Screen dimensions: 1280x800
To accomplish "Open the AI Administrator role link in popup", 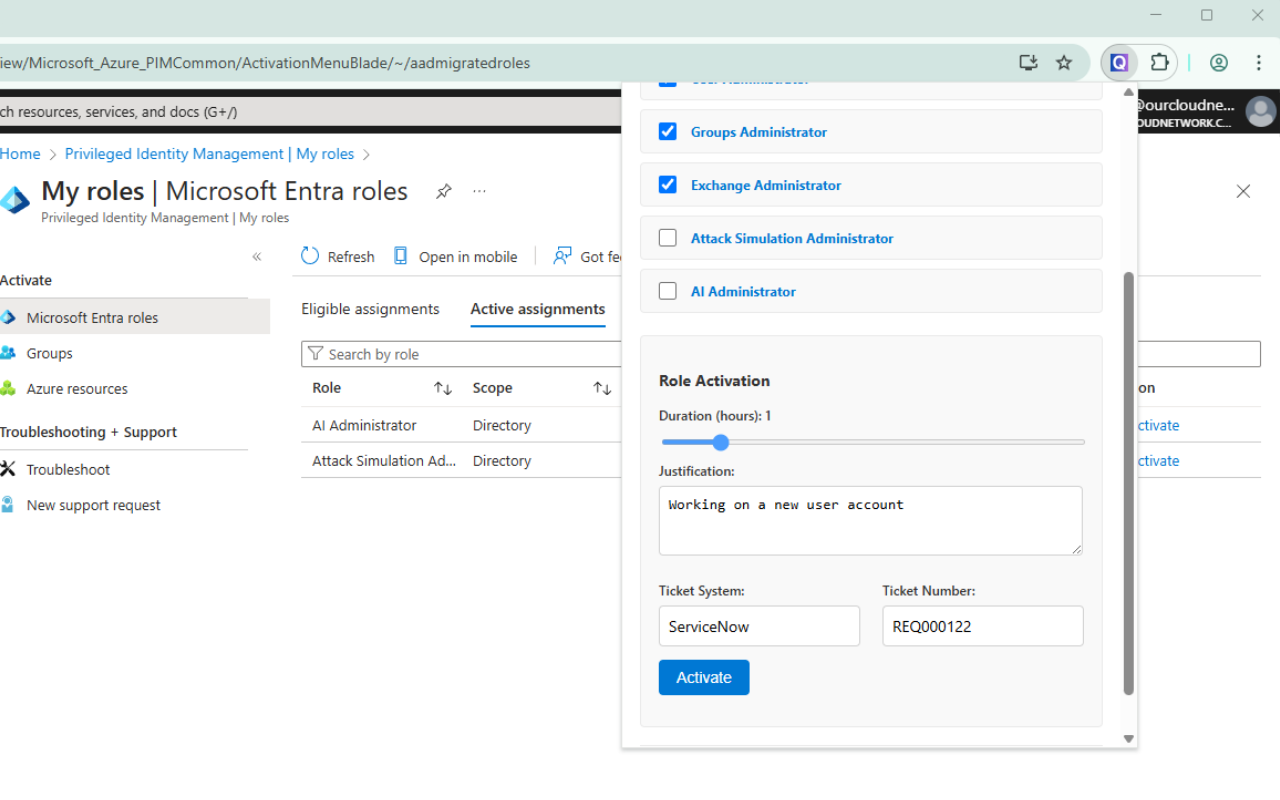I will click(743, 291).
